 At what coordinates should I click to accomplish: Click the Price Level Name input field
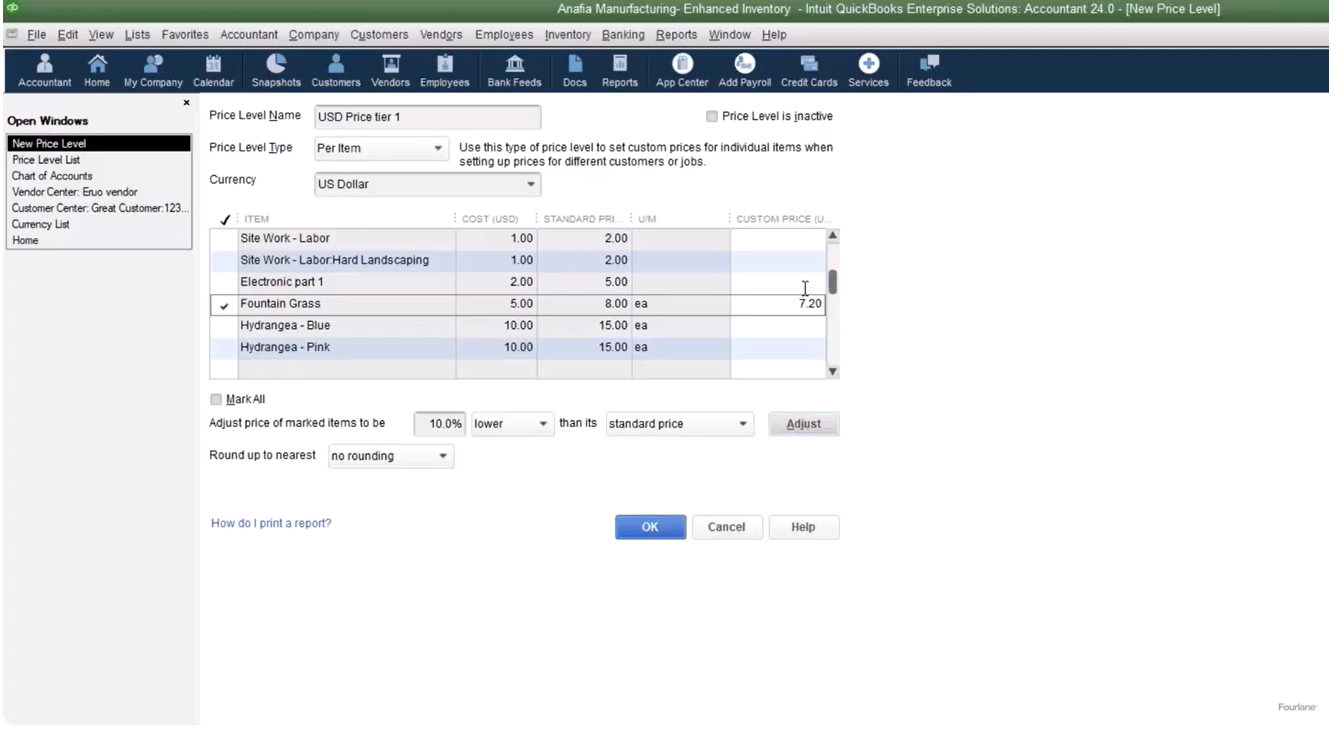coord(427,117)
